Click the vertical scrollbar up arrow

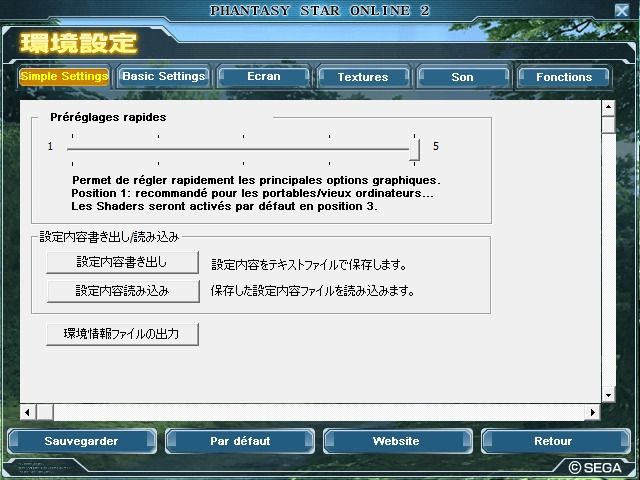coord(609,108)
